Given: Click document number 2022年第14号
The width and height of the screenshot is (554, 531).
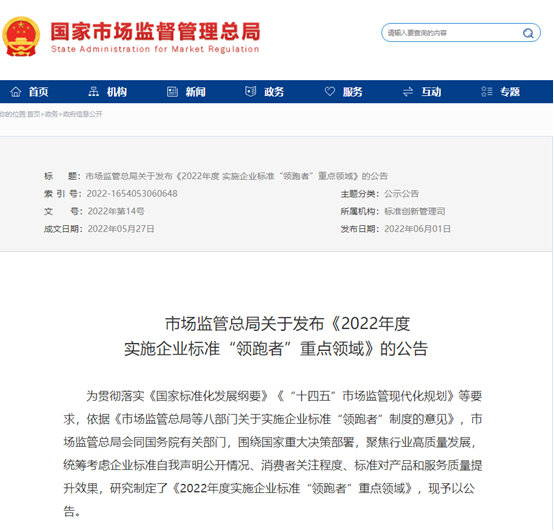Looking at the screenshot, I should [x=116, y=211].
